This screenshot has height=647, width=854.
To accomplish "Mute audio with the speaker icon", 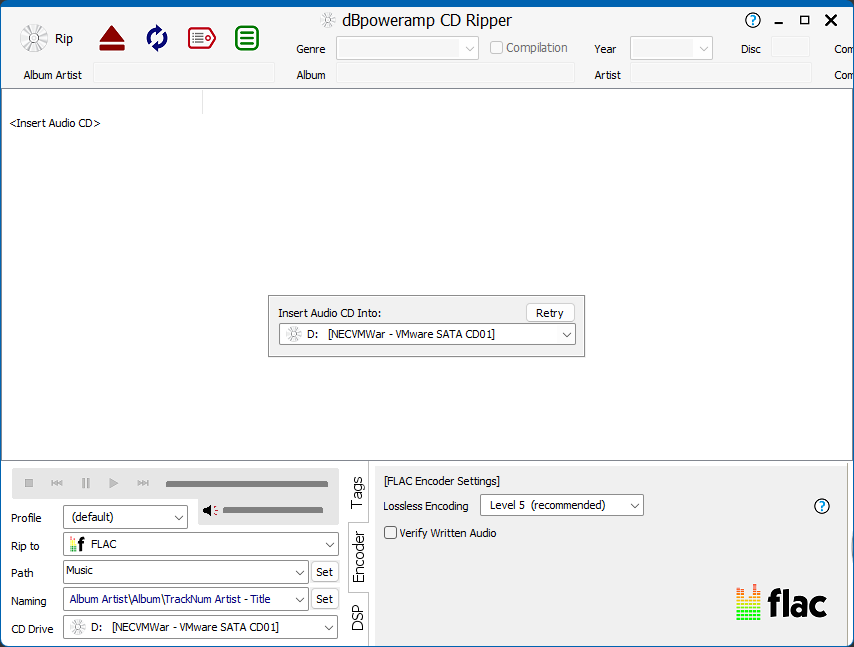I will coord(210,511).
